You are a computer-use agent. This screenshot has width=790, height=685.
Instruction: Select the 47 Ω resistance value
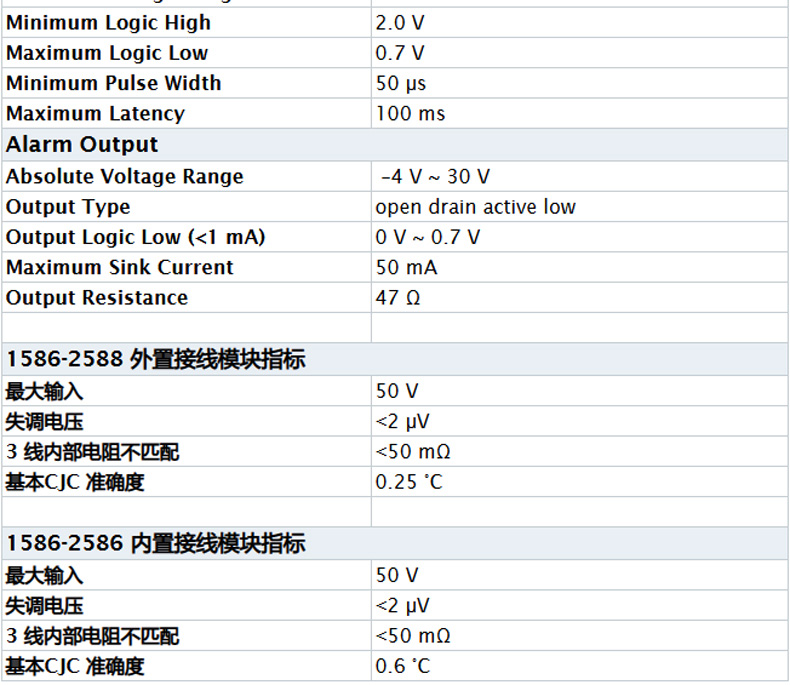(397, 297)
